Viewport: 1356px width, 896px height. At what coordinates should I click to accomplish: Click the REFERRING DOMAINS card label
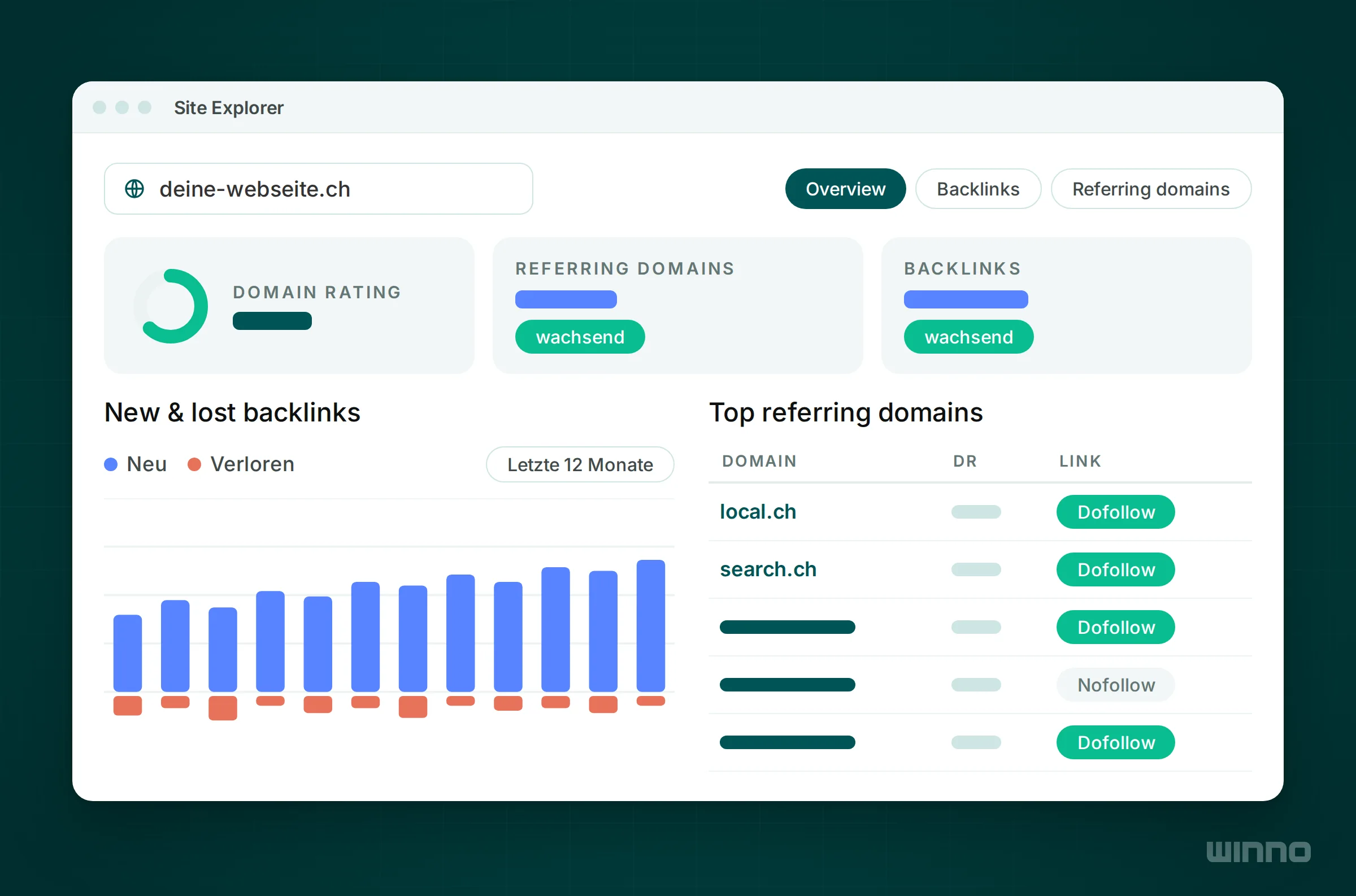tap(625, 268)
